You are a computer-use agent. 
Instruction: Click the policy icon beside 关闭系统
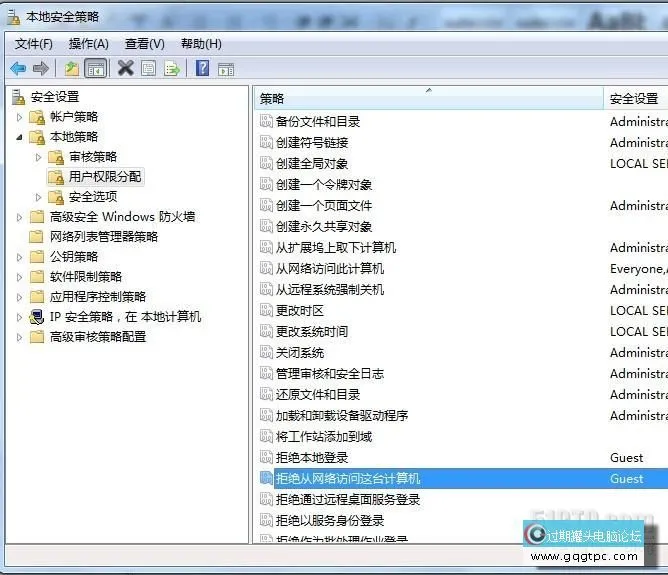click(x=266, y=352)
